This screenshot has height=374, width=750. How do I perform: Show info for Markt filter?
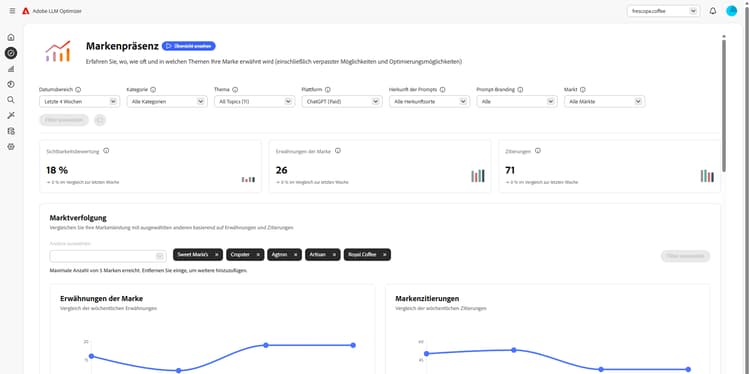(x=583, y=89)
